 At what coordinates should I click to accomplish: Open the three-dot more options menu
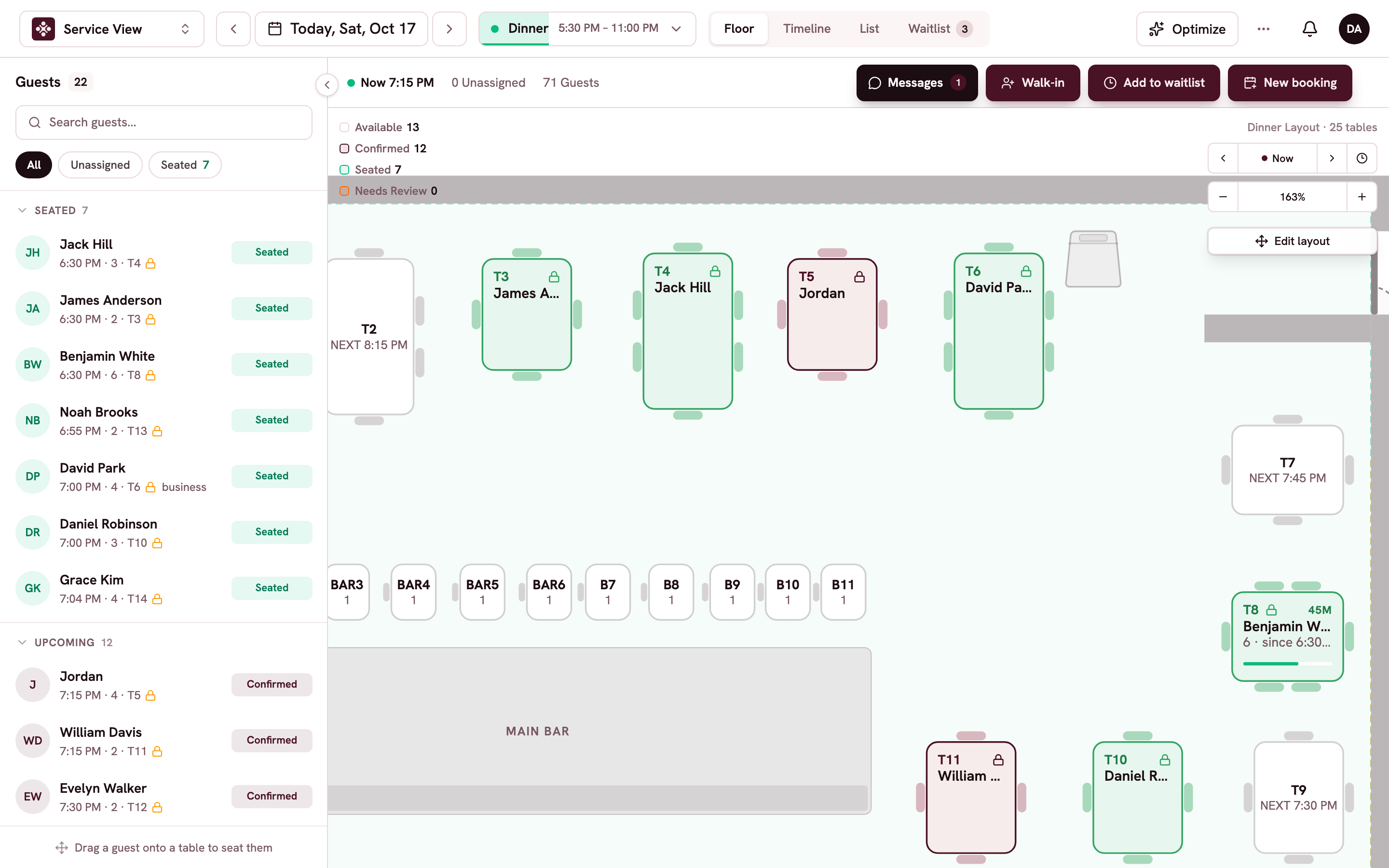(x=1263, y=29)
